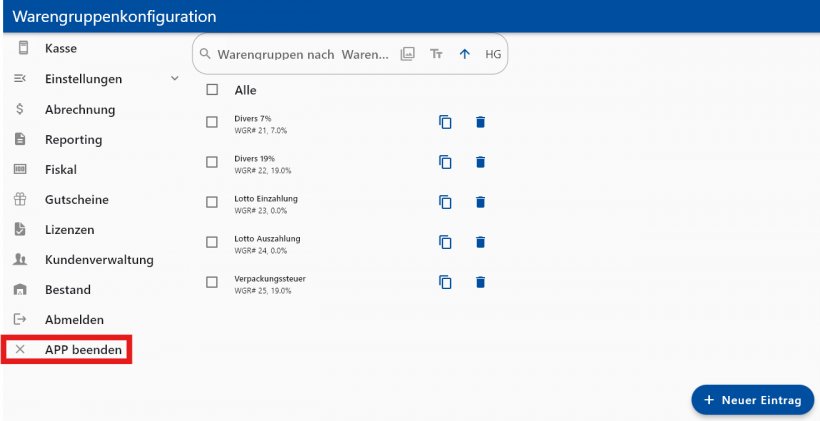This screenshot has height=421, width=820.
Task: Delete the Divers 7% entry
Action: coord(480,122)
